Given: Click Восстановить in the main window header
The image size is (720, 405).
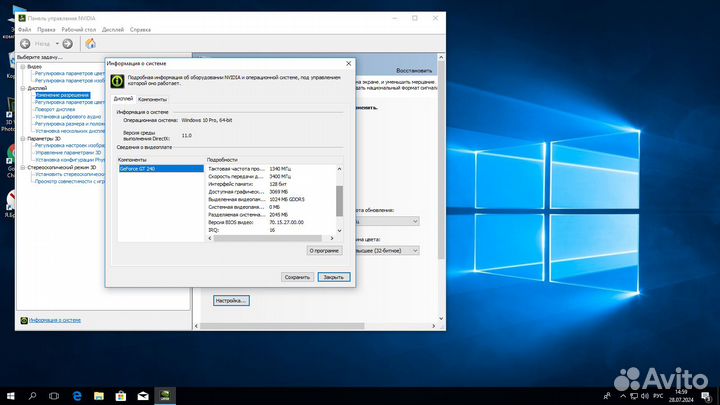Looking at the screenshot, I should coord(414,71).
